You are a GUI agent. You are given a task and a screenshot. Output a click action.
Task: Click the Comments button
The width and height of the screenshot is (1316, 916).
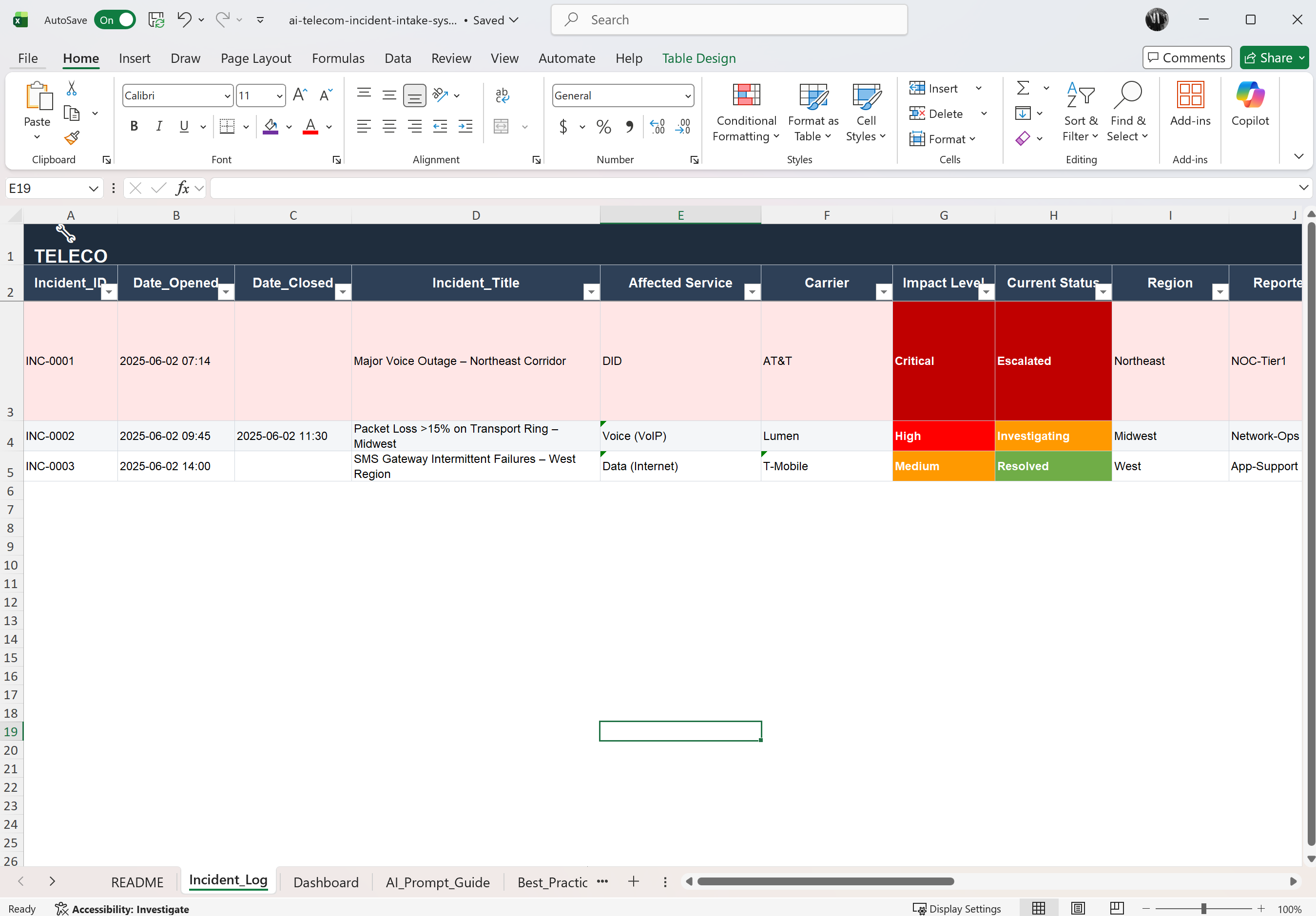point(1186,58)
